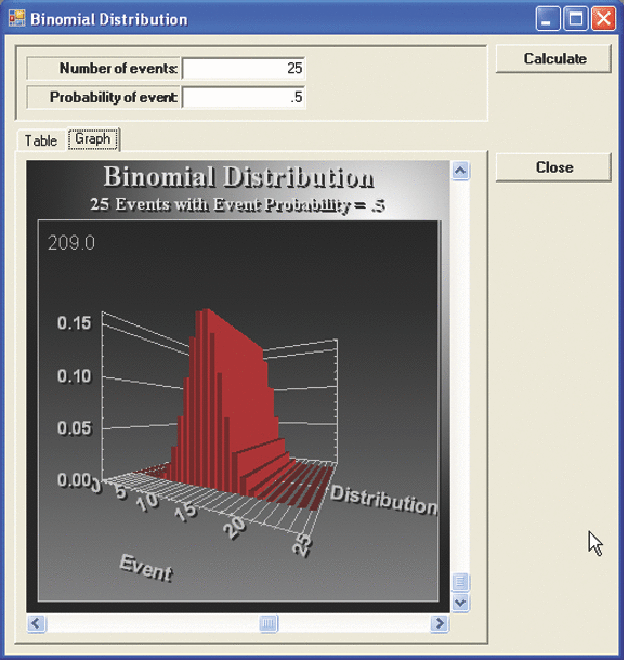This screenshot has height=660, width=624.
Task: Click the Event axis label
Action: coord(146,567)
